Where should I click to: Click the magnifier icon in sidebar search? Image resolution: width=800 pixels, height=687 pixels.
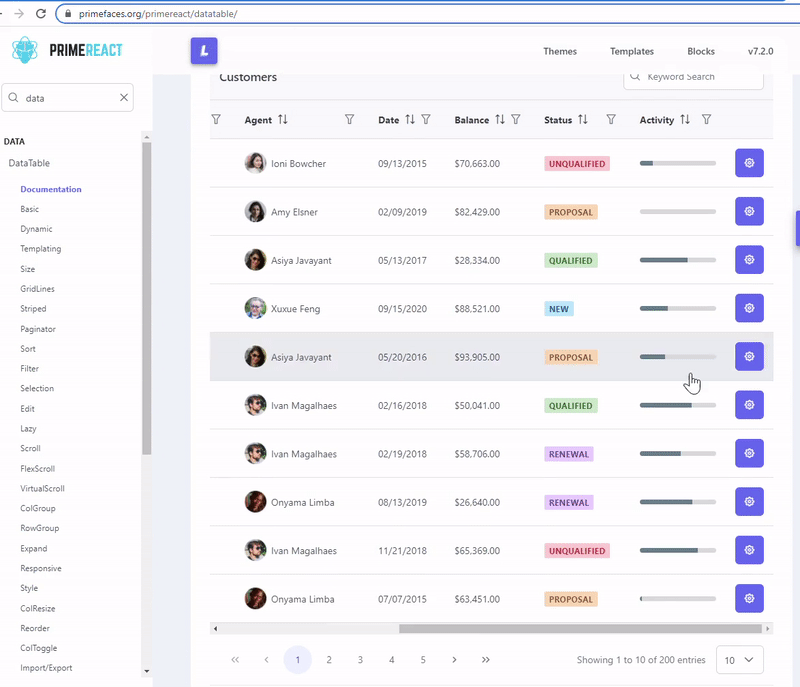14,97
